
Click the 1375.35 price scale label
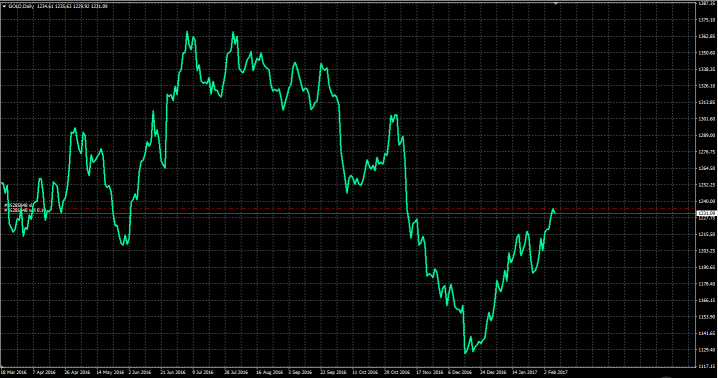click(707, 20)
